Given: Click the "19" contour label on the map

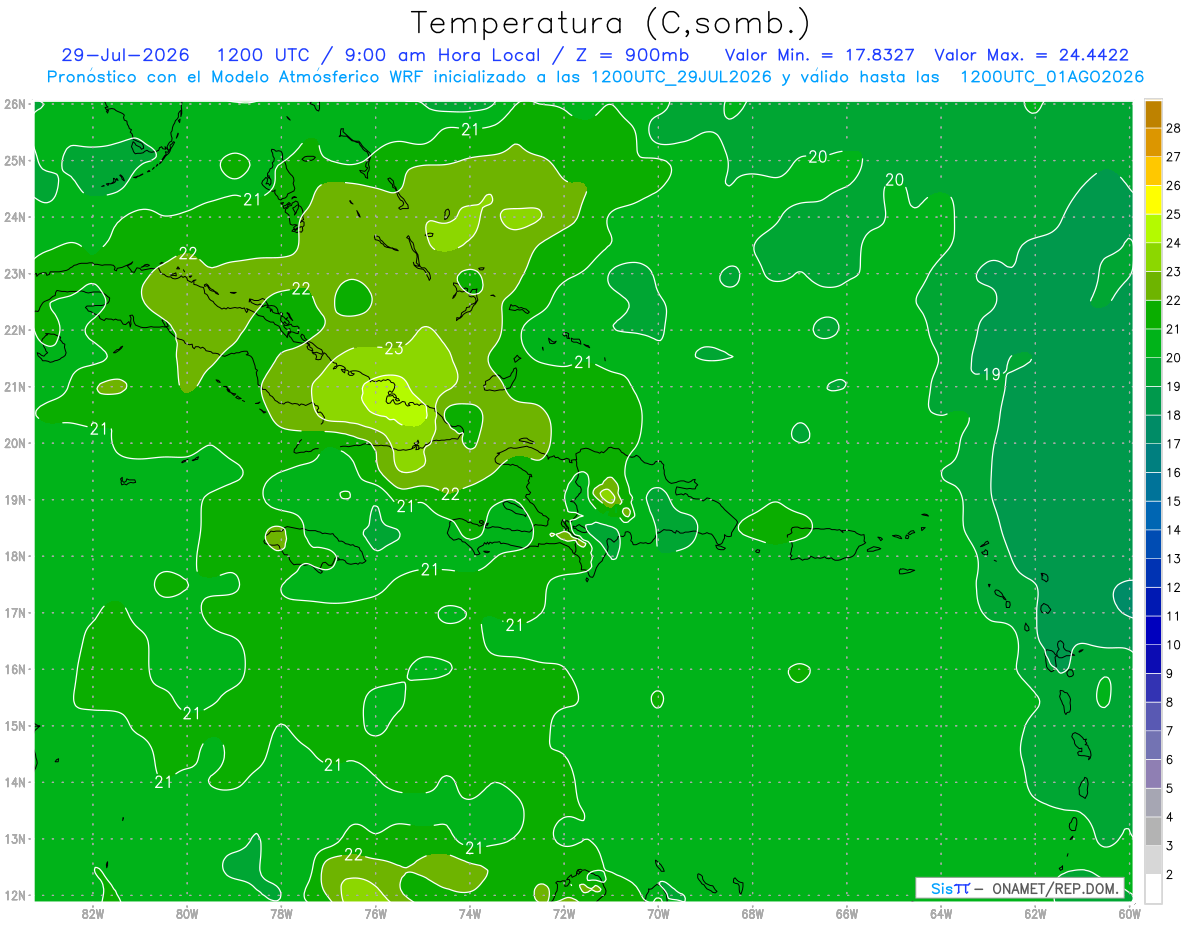Looking at the screenshot, I should pos(991,374).
